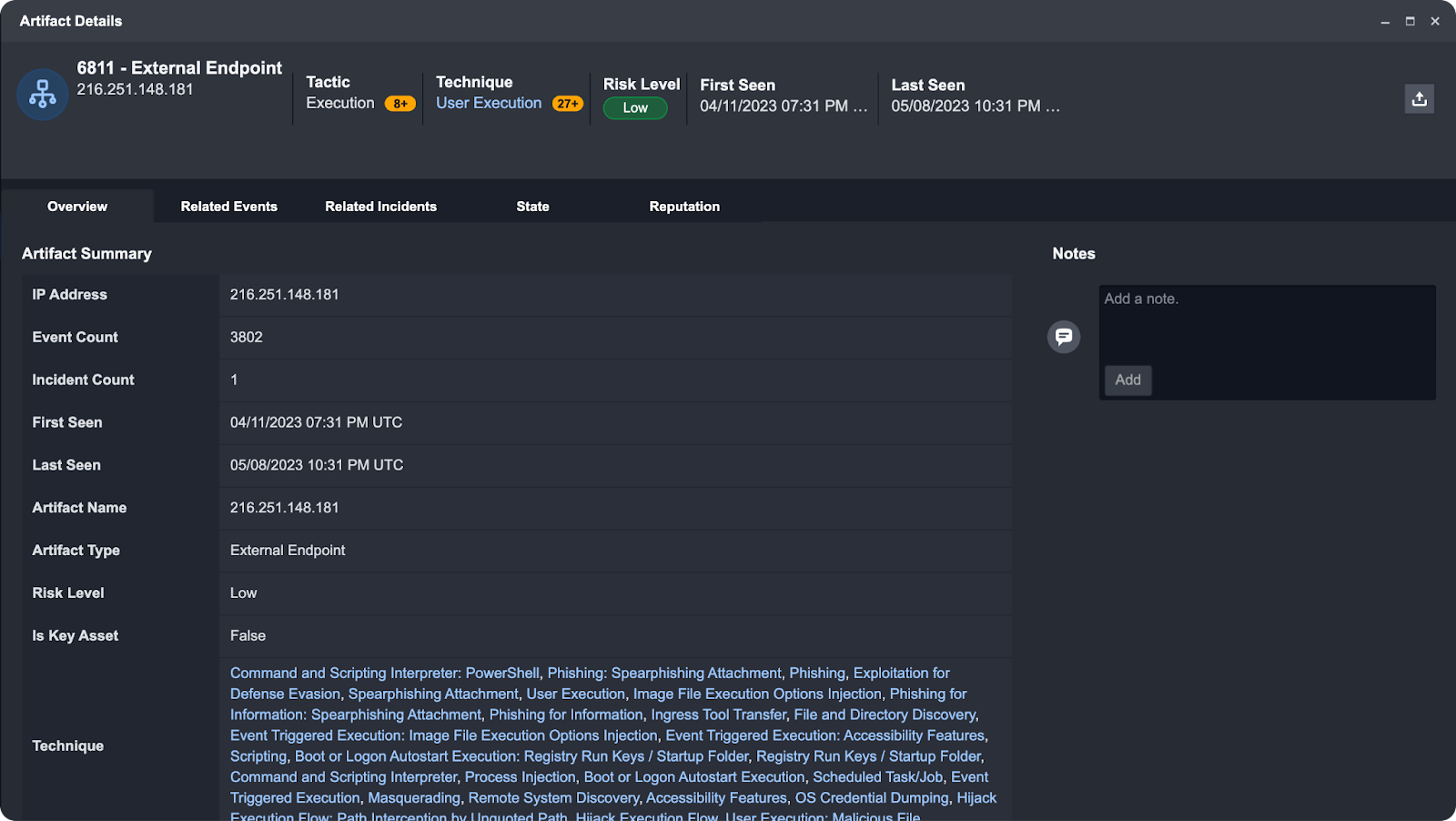Close the Artifact Details window
1456x821 pixels.
tap(1435, 21)
